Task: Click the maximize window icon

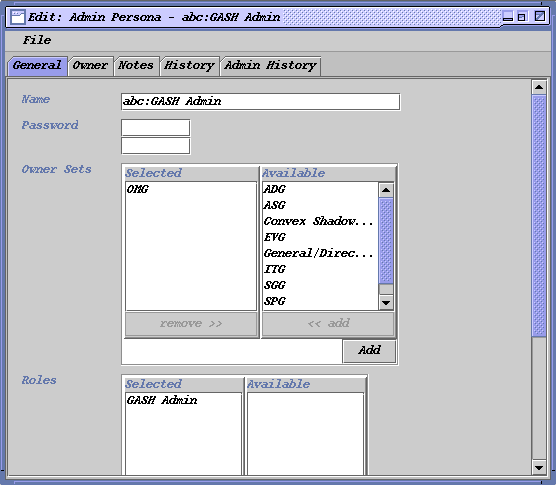Action: click(x=521, y=17)
